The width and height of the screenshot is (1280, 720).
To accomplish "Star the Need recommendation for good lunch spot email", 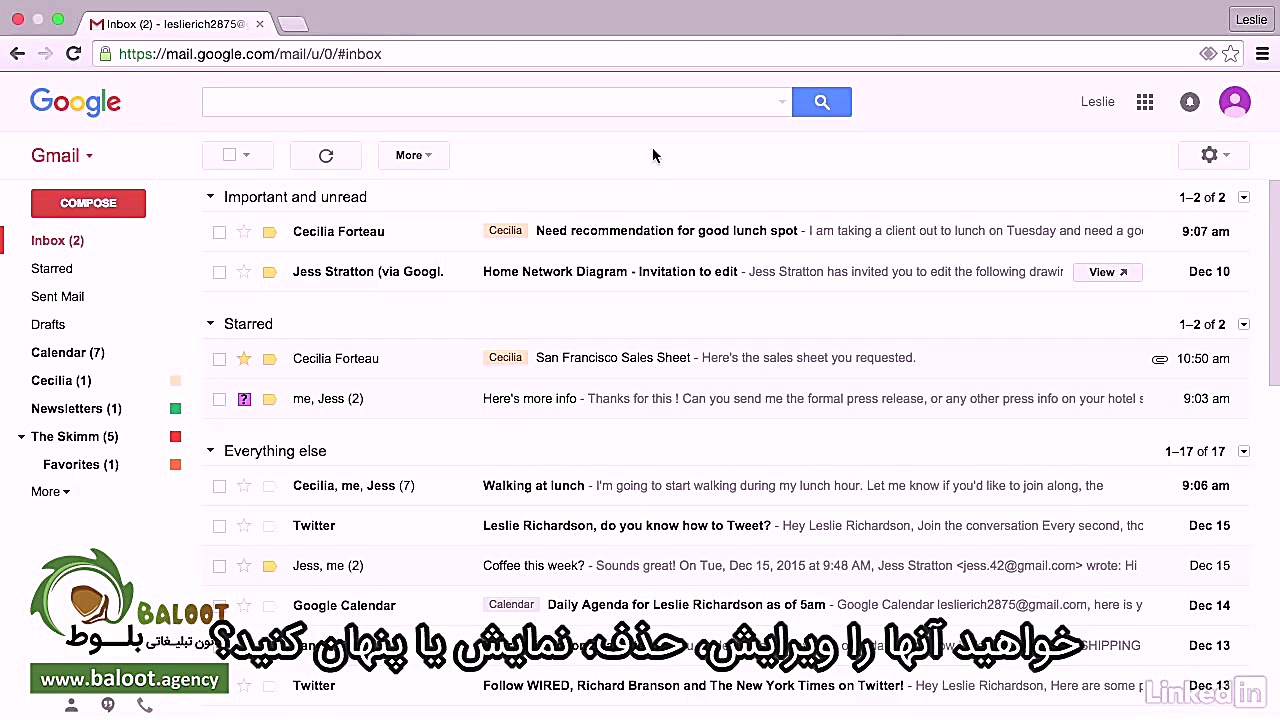I will 244,232.
